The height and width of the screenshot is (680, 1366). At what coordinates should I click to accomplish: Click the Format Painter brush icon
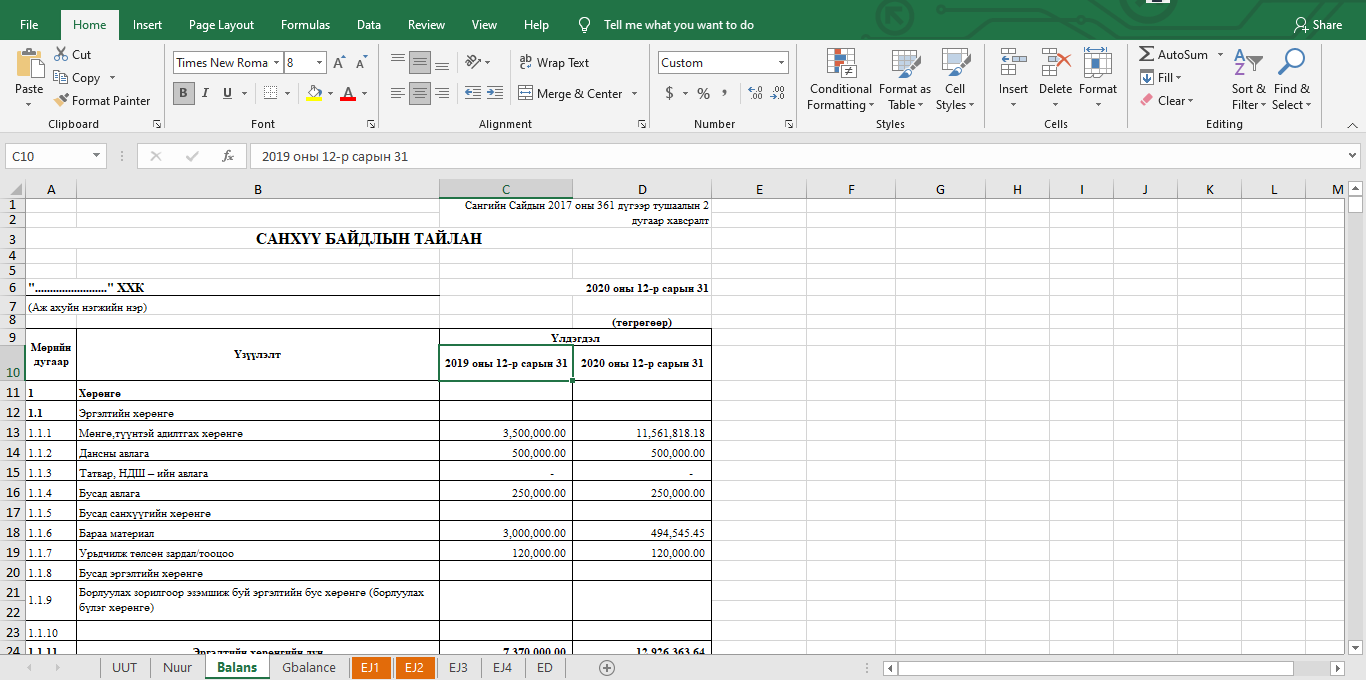[61, 101]
